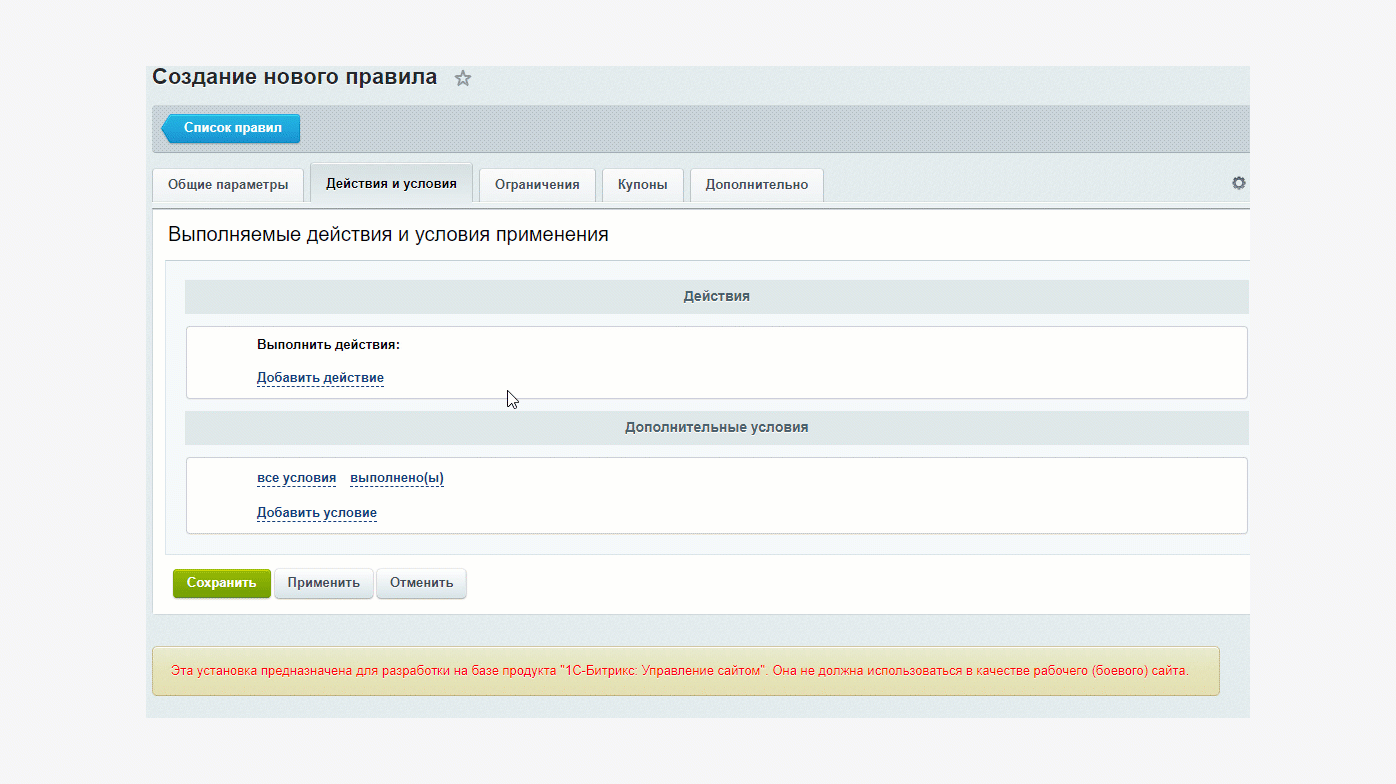The image size is (1396, 784).
Task: Click the Выполнить действия label
Action: (x=328, y=345)
